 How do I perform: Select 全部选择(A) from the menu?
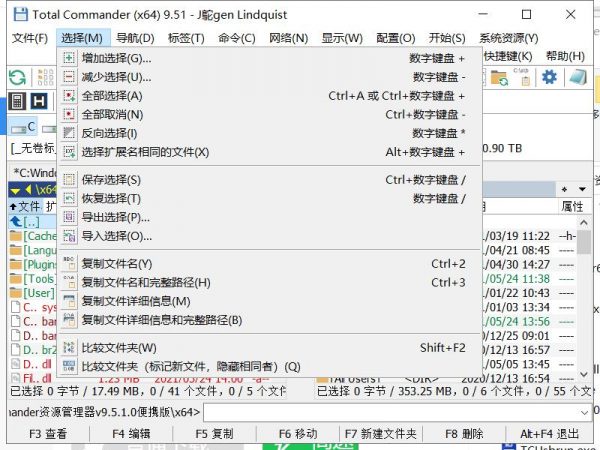269,96
